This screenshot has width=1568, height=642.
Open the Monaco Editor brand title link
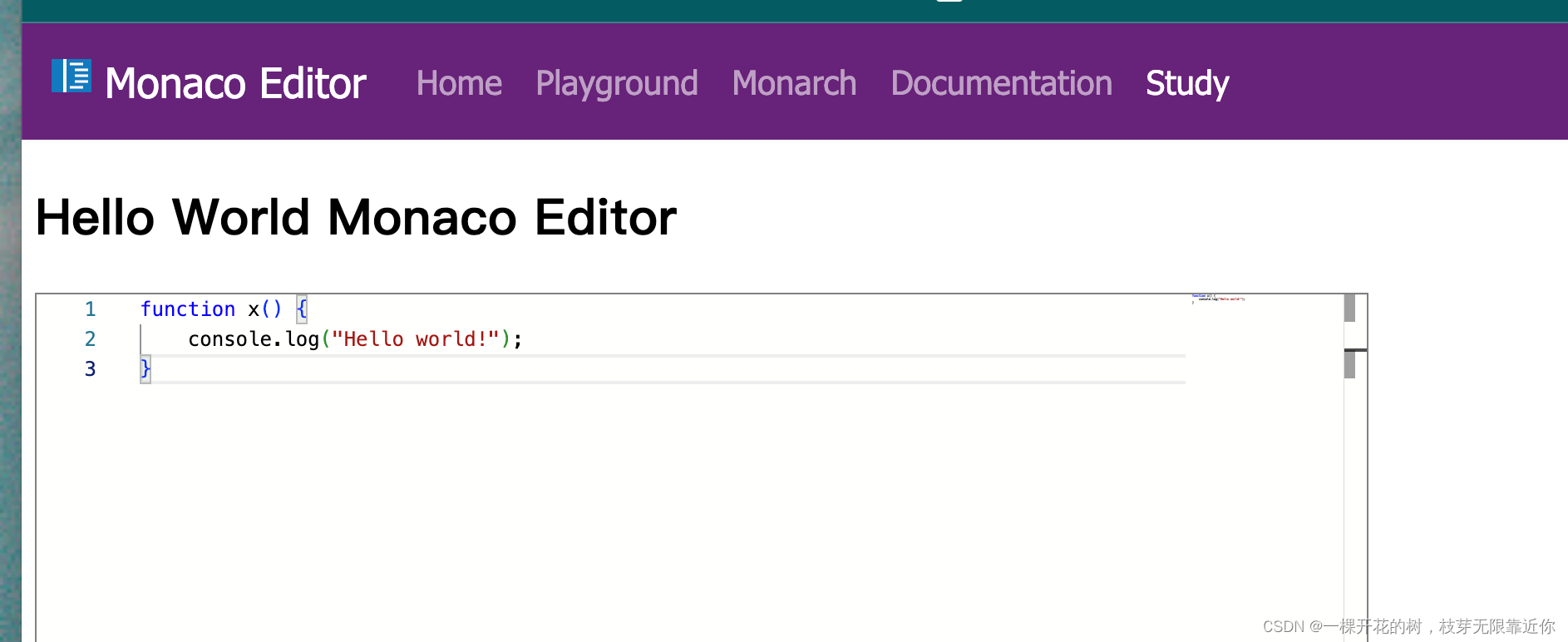[x=235, y=83]
